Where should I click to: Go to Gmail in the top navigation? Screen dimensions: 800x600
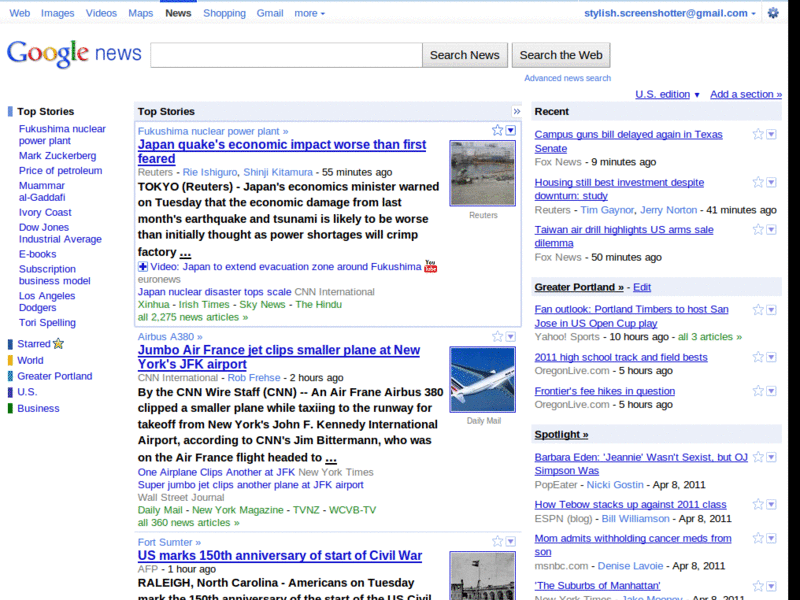click(x=270, y=13)
